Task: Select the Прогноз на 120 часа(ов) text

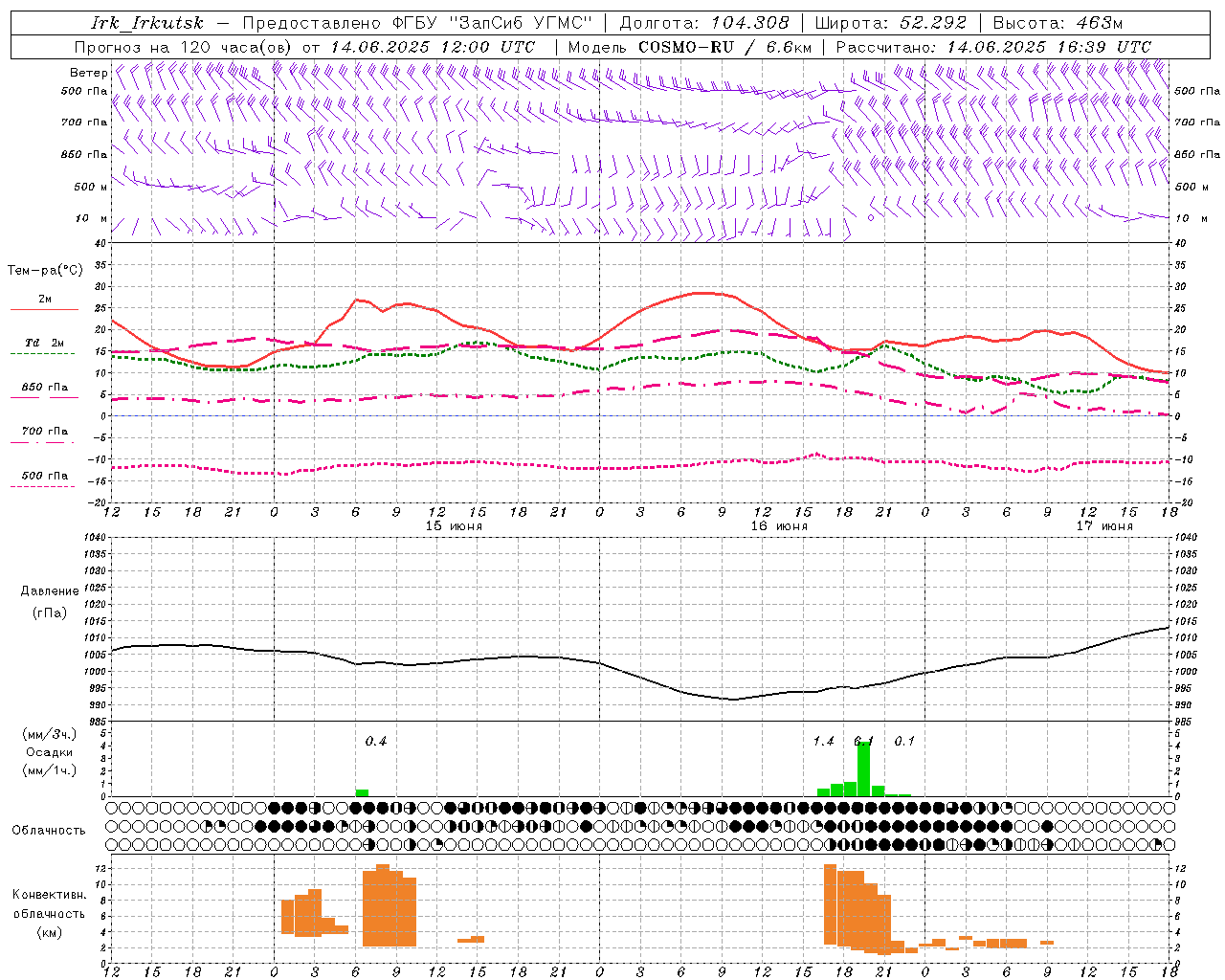Action: 185,47
